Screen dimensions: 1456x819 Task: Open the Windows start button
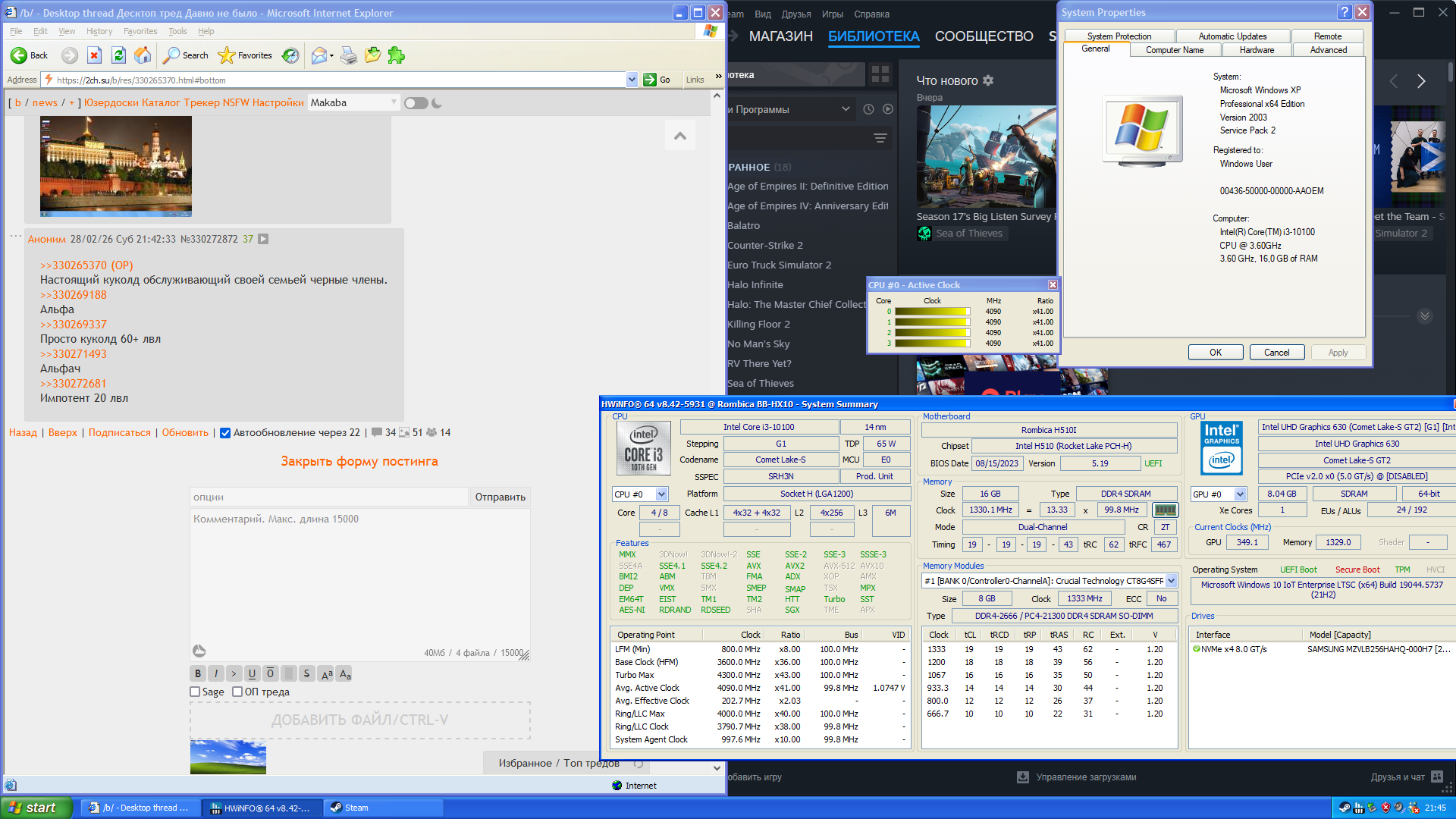click(36, 808)
